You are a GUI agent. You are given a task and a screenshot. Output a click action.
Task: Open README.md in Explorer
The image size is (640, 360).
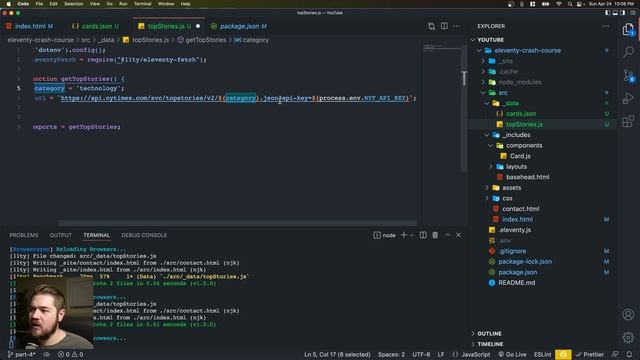[516, 282]
